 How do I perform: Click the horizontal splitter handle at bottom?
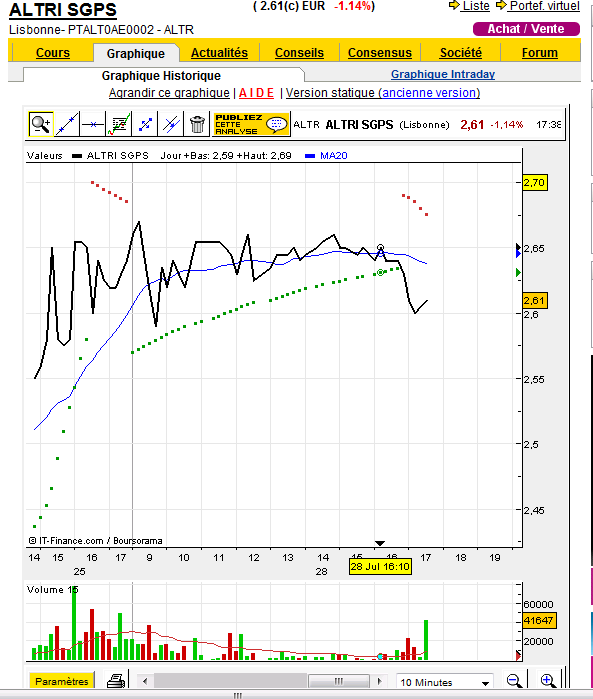(x=237, y=695)
